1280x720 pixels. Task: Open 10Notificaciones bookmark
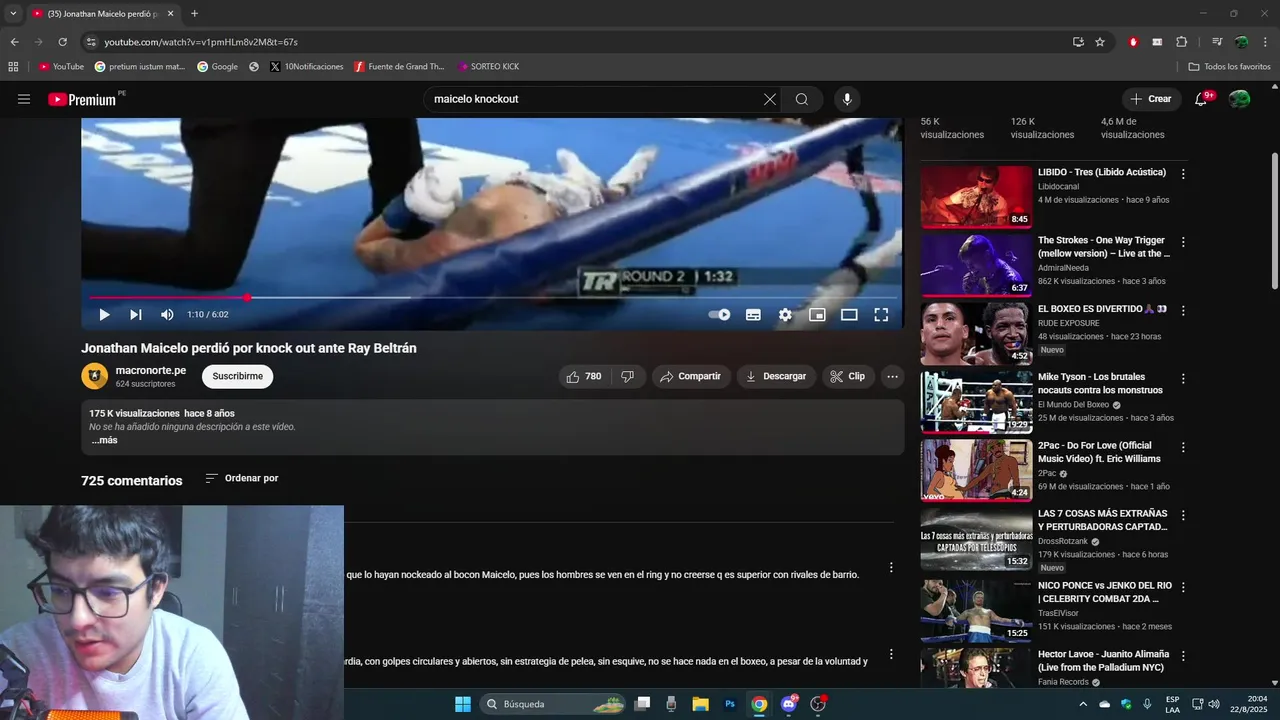coord(307,67)
